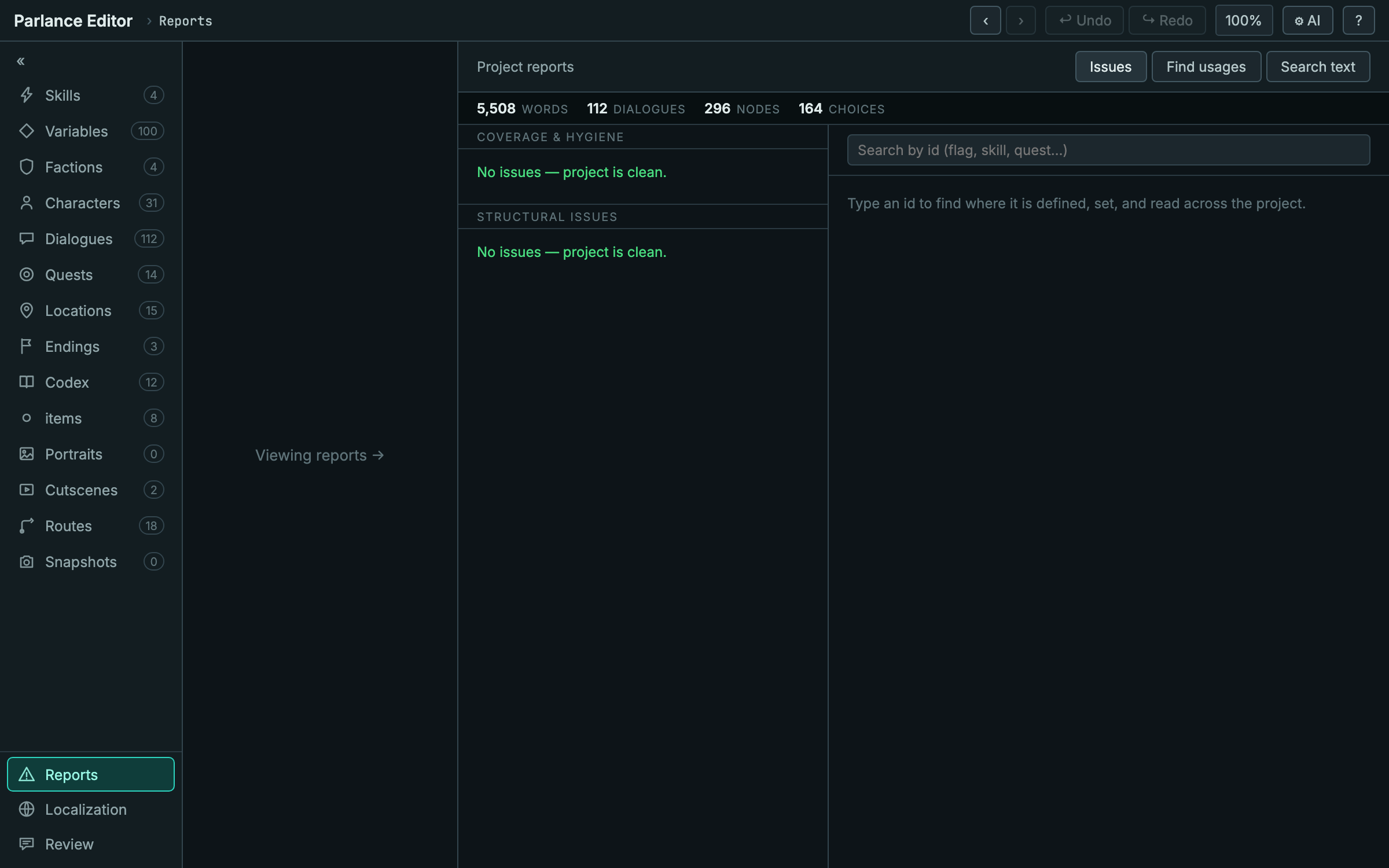Open Cutscenes via the play-frame icon
Viewport: 1389px width, 868px height.
(x=27, y=490)
